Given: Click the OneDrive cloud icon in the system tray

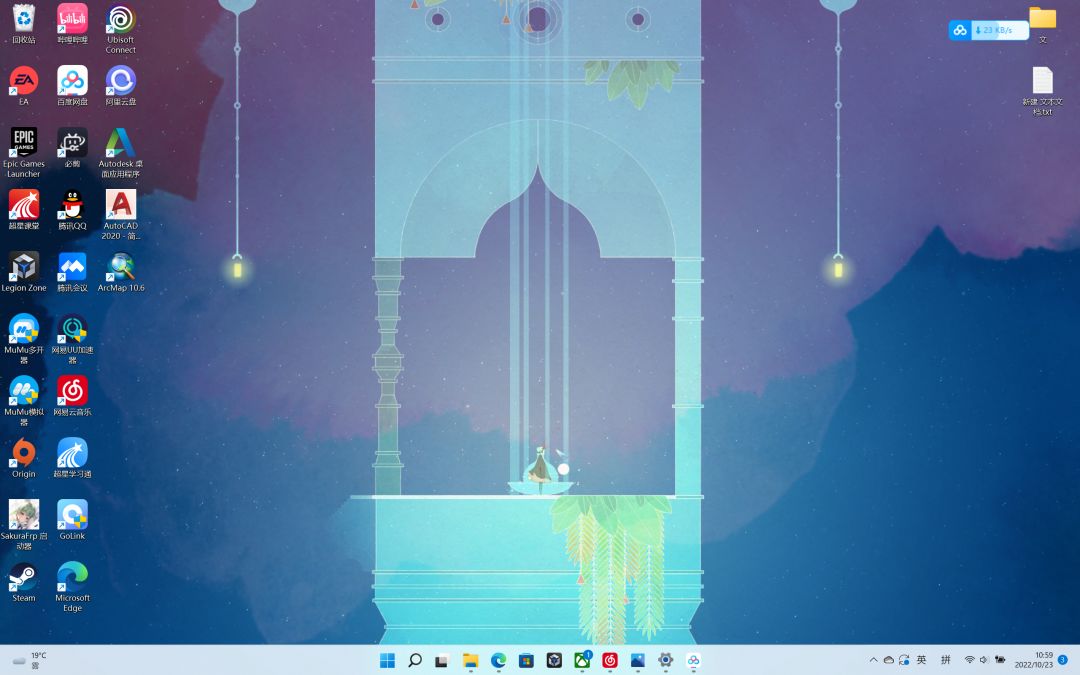Looking at the screenshot, I should click(x=889, y=660).
